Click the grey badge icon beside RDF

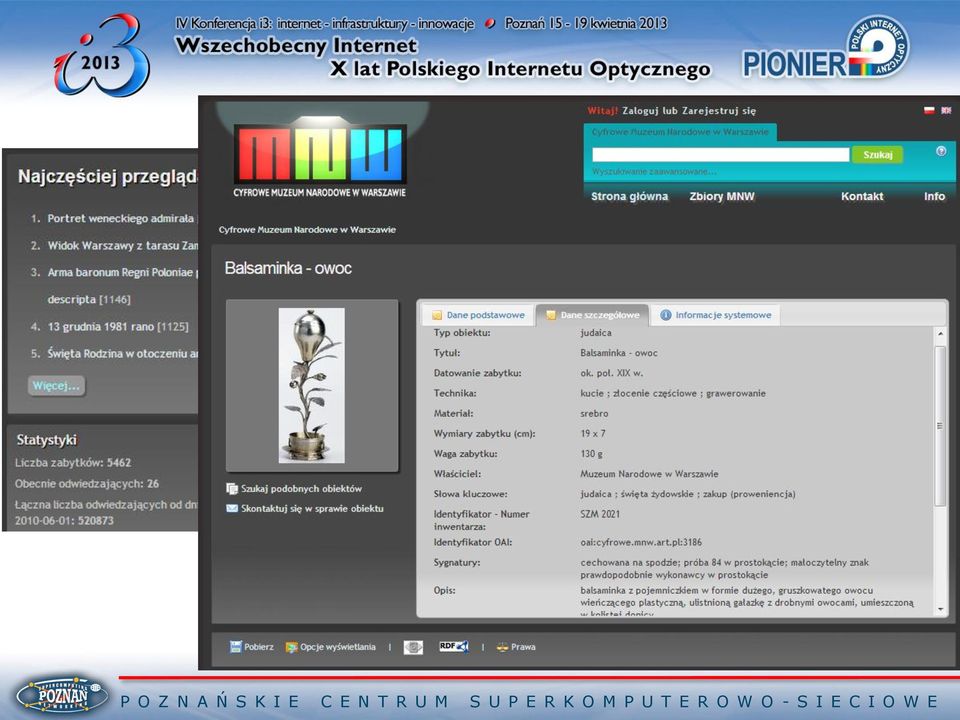(x=413, y=647)
